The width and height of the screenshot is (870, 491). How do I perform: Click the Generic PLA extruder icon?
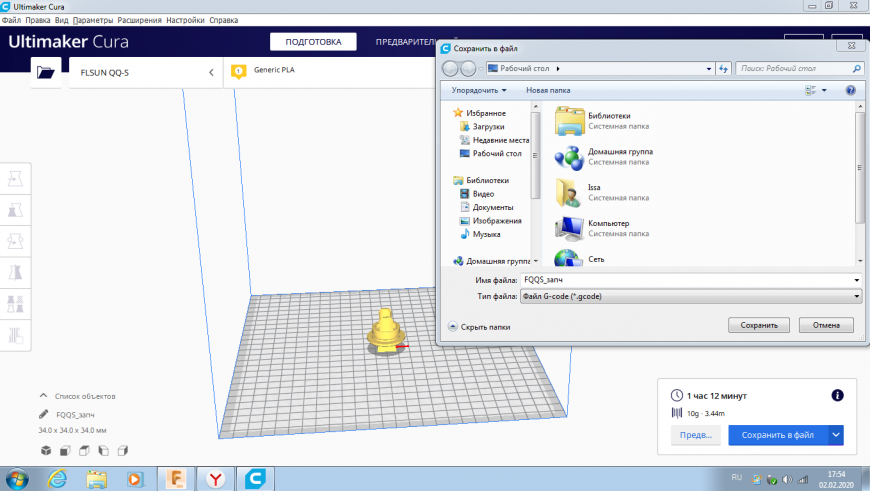238,71
